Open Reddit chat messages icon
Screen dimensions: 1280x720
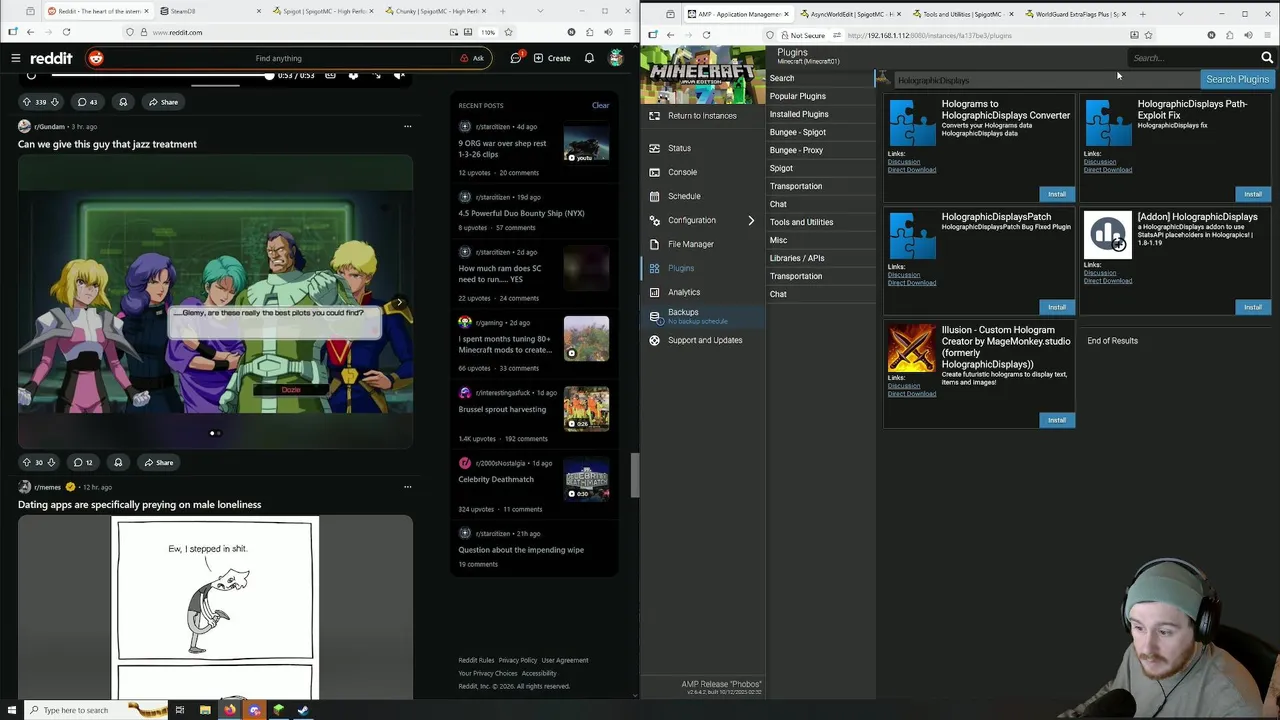(516, 58)
